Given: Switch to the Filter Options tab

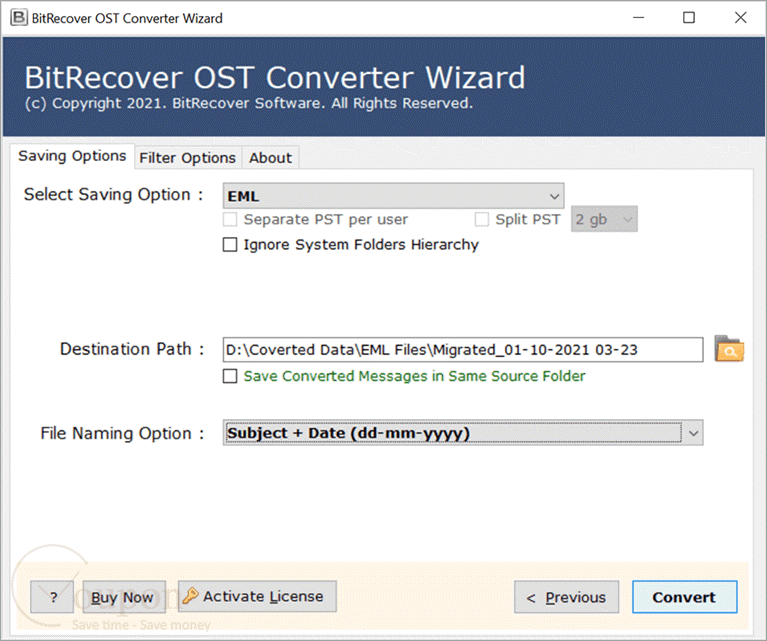Looking at the screenshot, I should 187,158.
